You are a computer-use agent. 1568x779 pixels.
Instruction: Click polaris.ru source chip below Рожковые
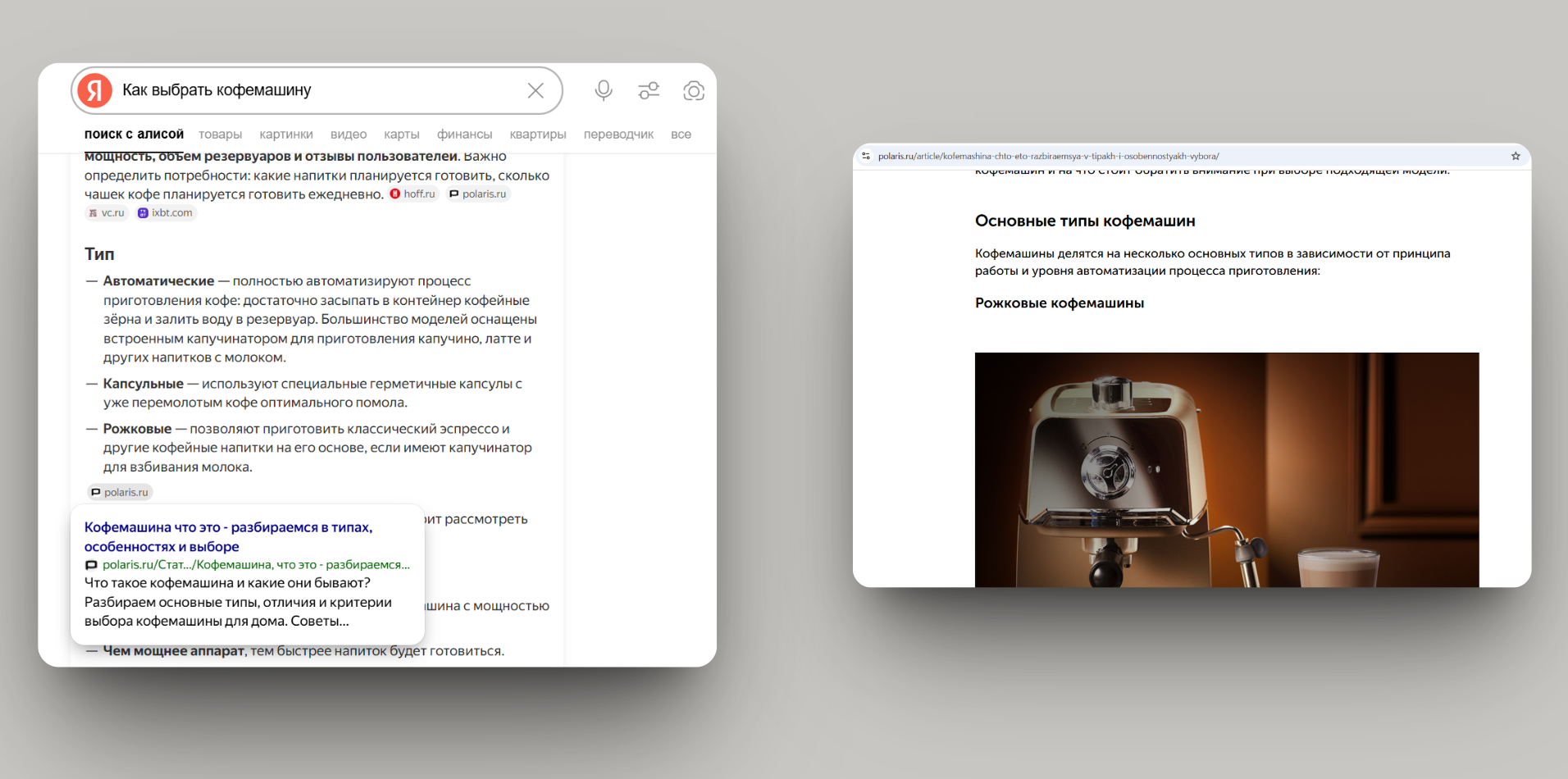120,492
